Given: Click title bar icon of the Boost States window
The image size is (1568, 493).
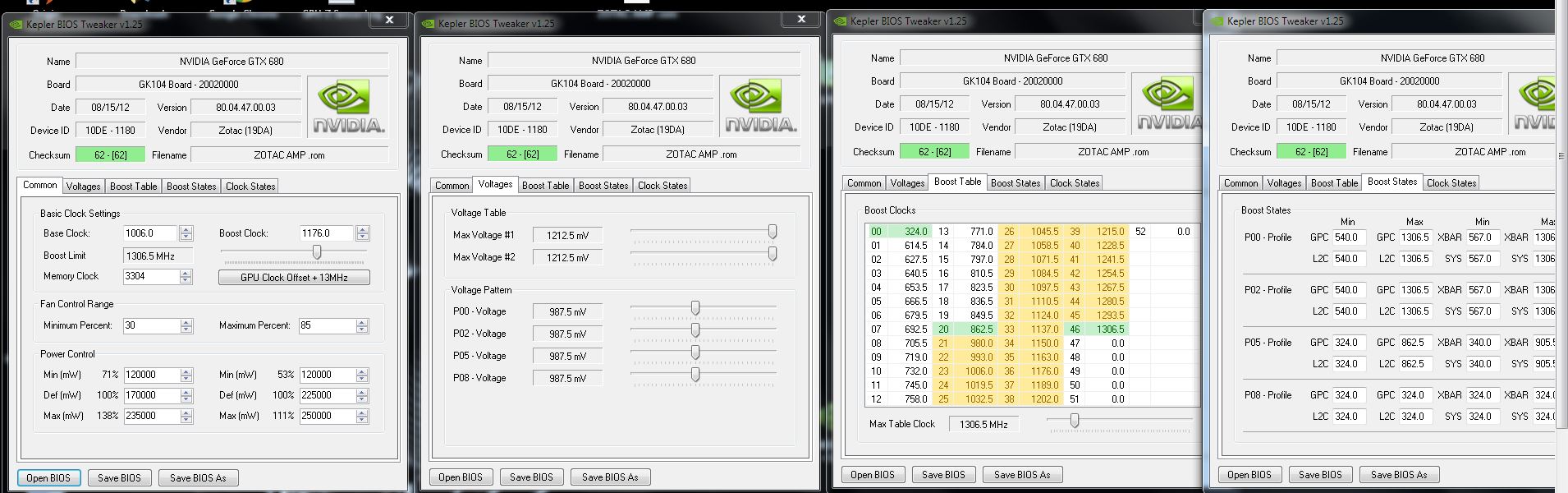Looking at the screenshot, I should pos(1217,21).
